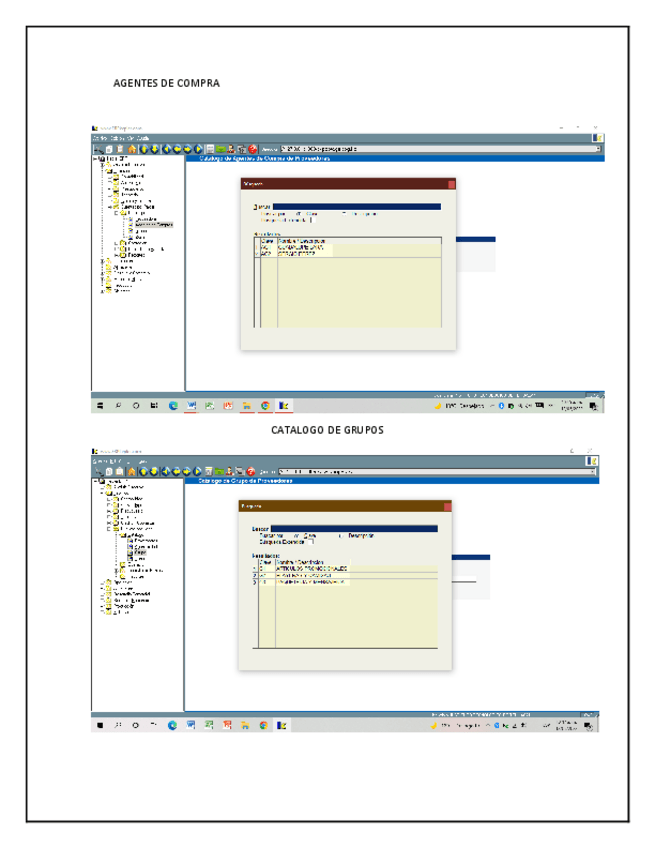This screenshot has height=848, width=655.
Task: Enable Búsqueda Extendida in the Grupos search dialog
Action: click(311, 542)
